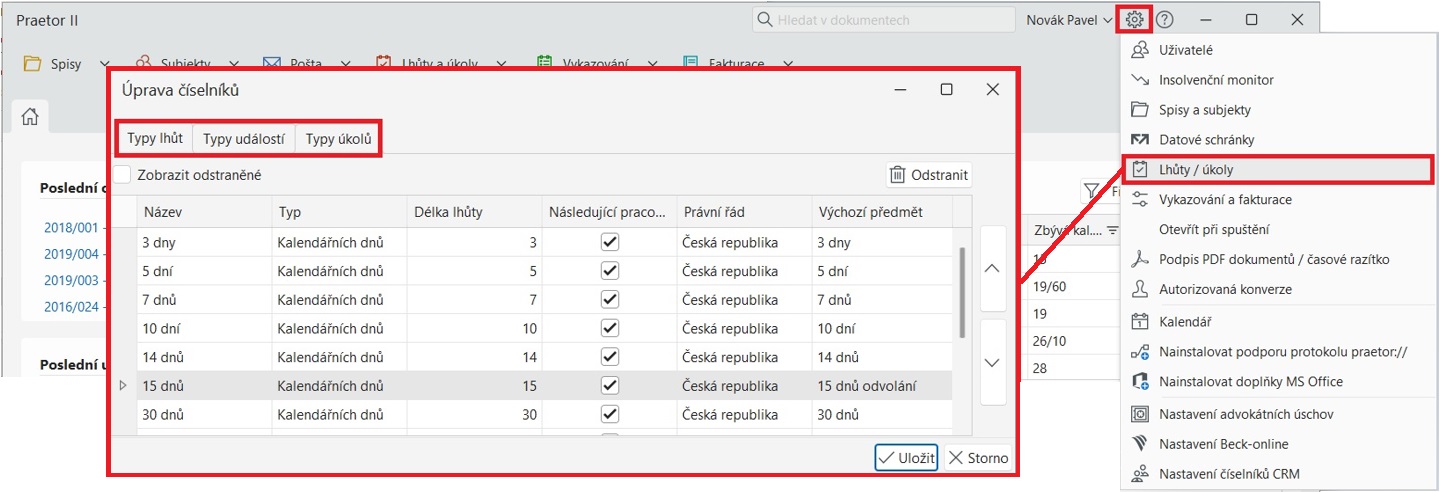1440x492 pixels.
Task: Expand the Novák Pavel user dropdown
Action: [x=1069, y=20]
